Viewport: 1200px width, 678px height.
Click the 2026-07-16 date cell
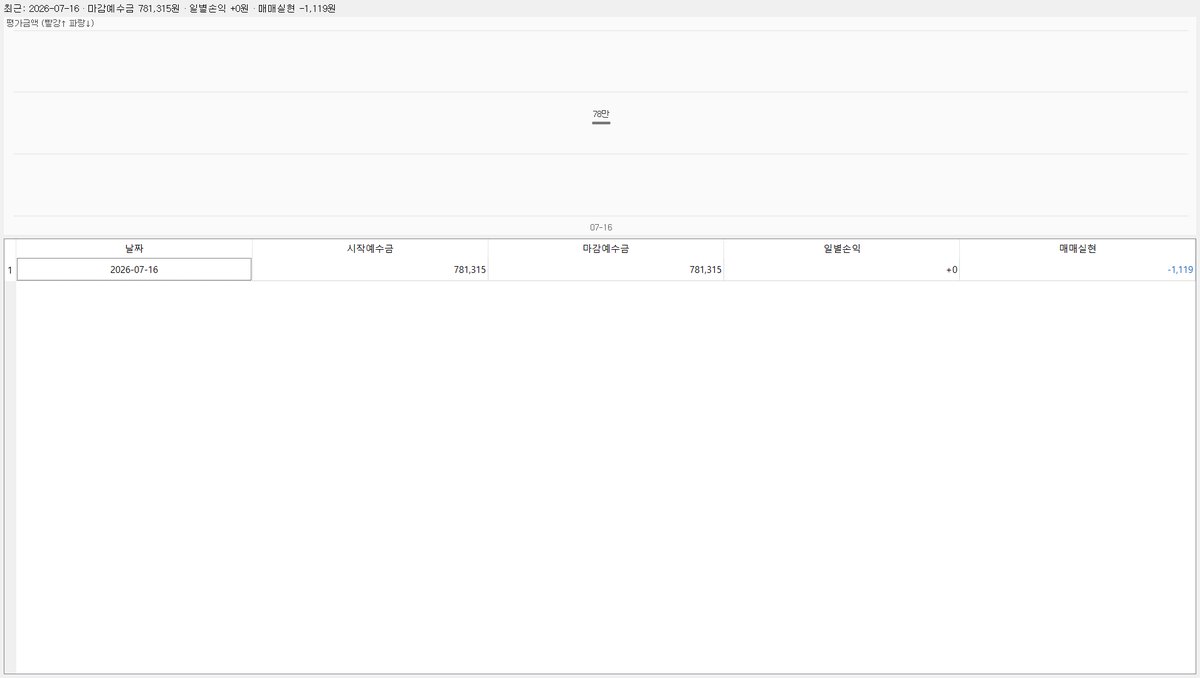[134, 270]
